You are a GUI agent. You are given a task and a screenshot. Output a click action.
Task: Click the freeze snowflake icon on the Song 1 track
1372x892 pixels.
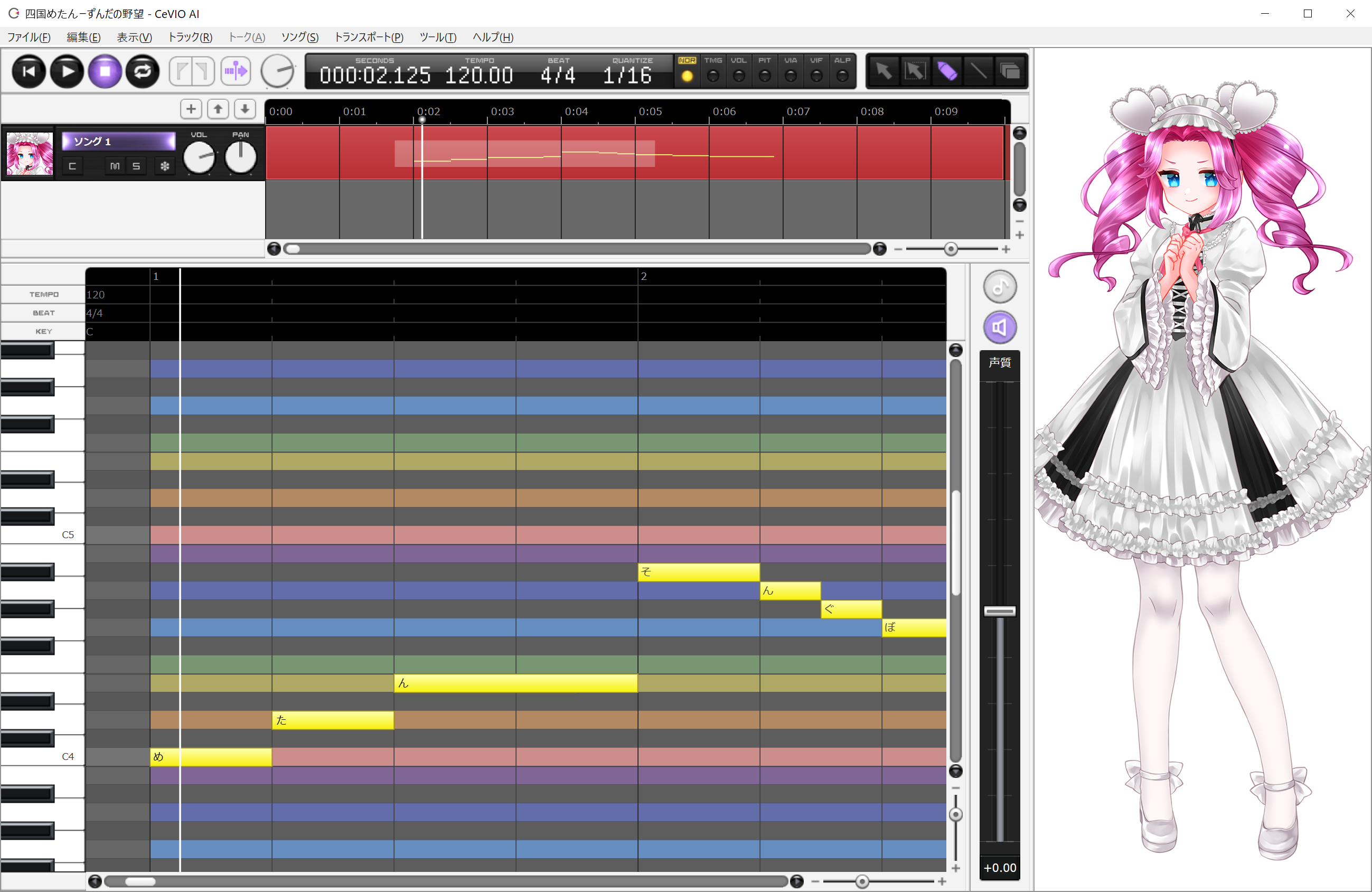pos(165,166)
